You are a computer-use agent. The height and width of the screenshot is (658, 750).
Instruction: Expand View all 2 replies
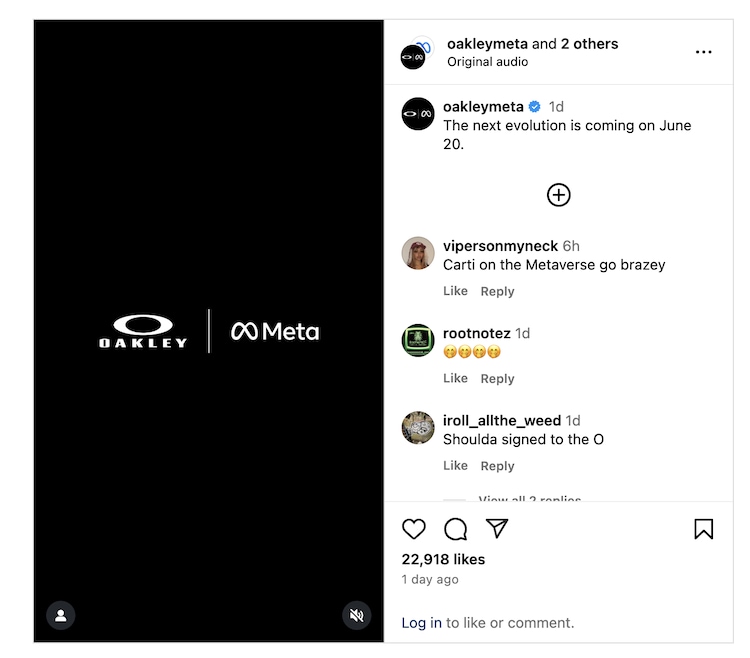click(x=529, y=498)
